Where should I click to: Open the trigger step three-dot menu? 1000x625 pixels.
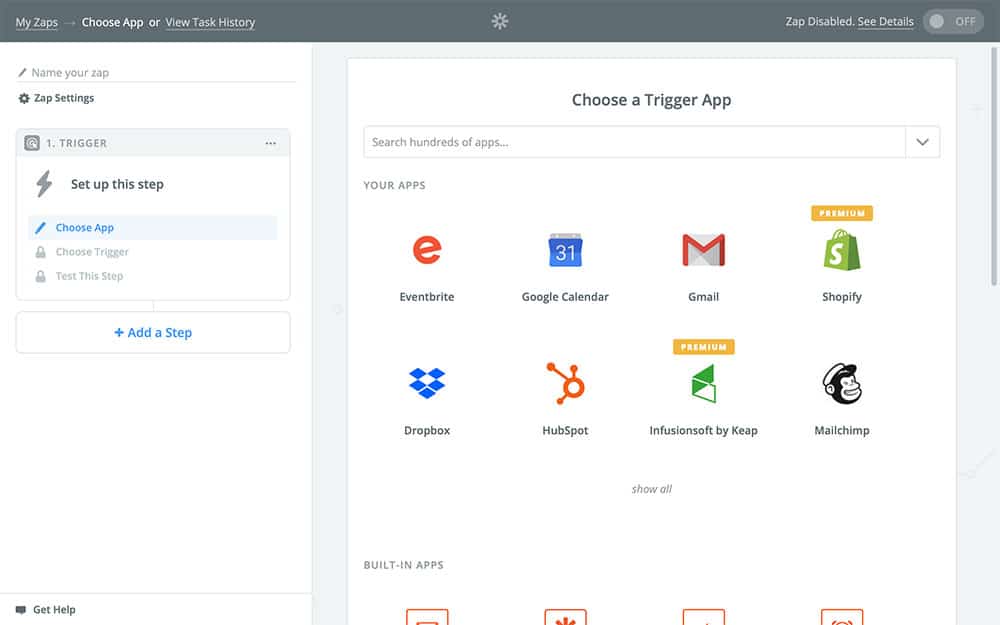click(x=271, y=143)
